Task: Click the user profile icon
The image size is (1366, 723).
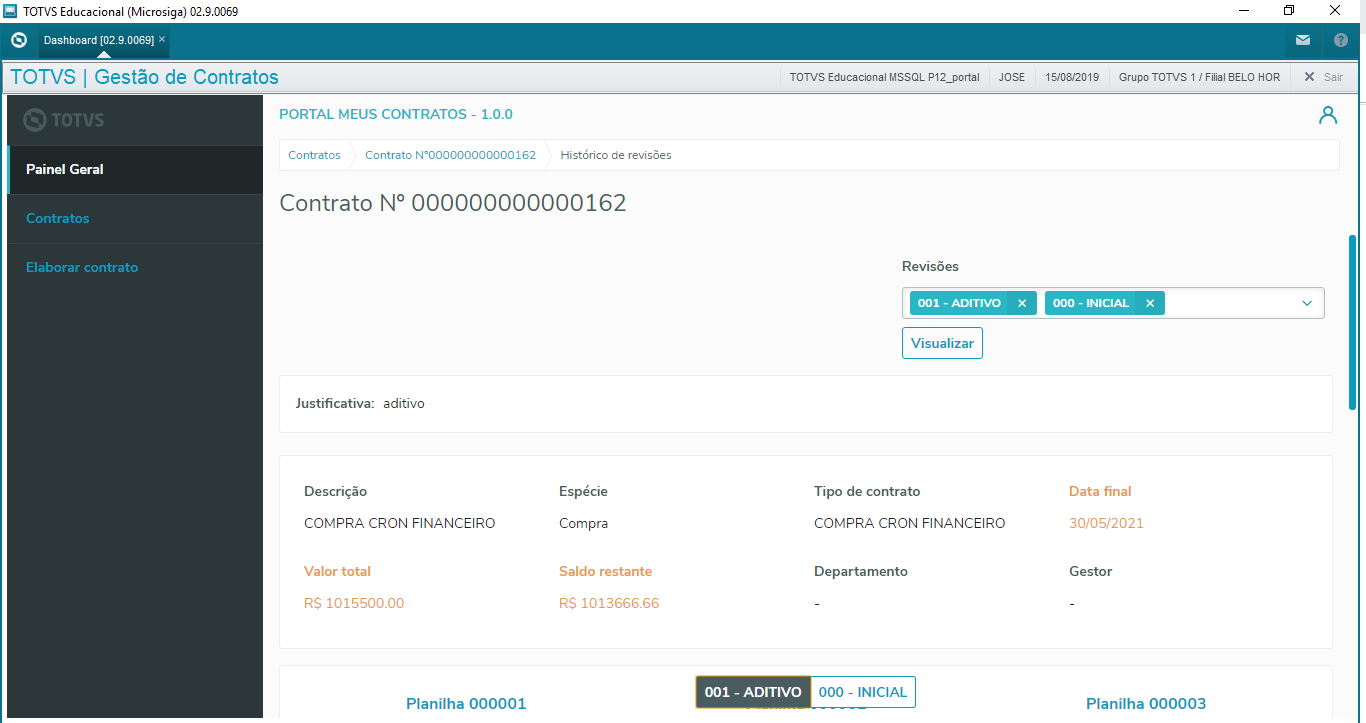Action: [x=1328, y=115]
